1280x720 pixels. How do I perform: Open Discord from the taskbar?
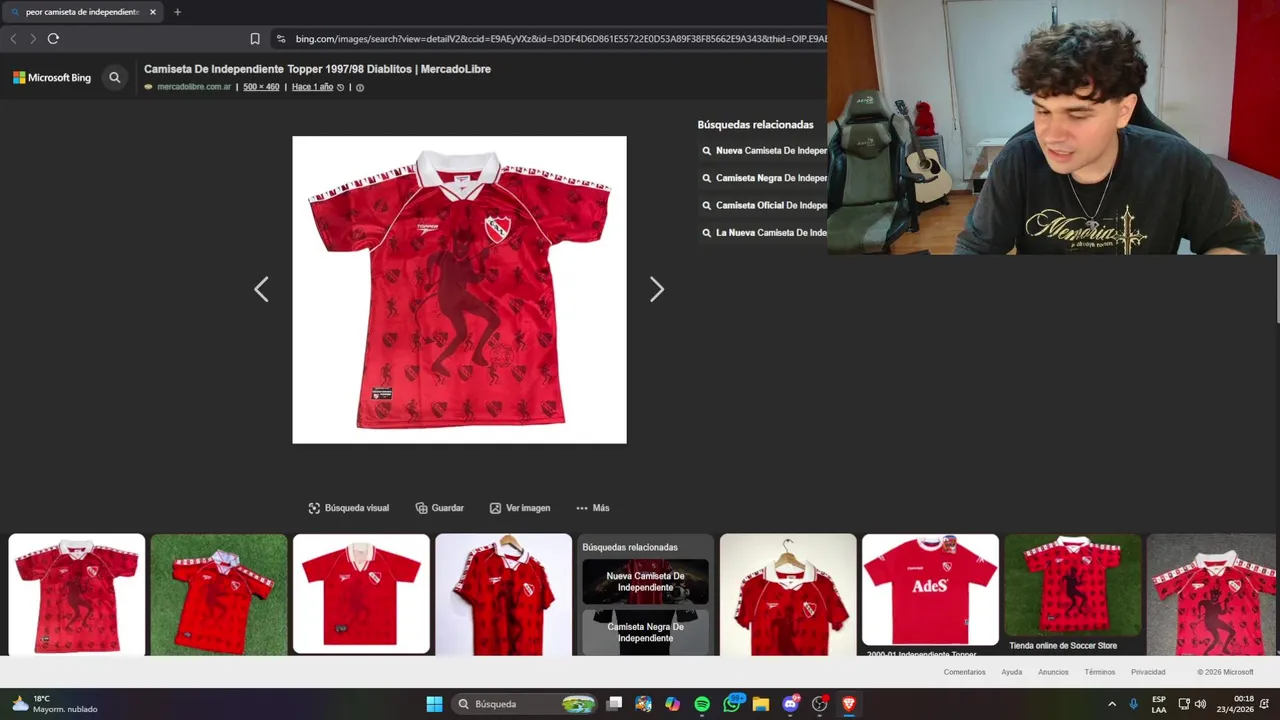coord(790,704)
